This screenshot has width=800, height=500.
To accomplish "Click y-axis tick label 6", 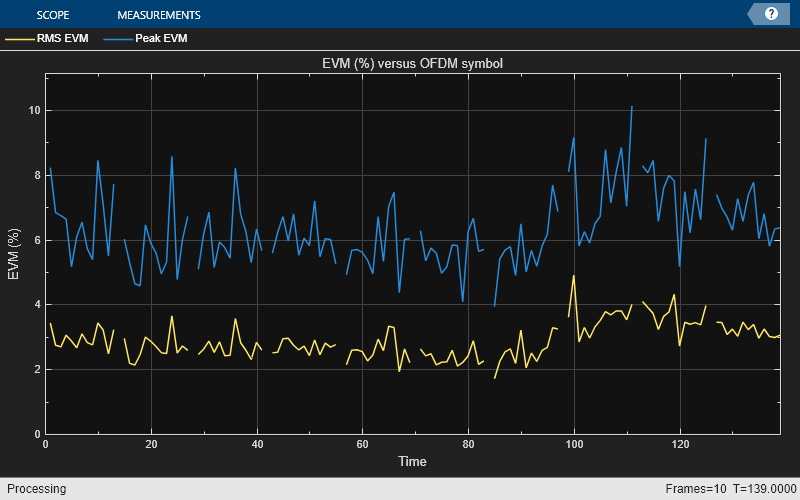I will pos(35,240).
